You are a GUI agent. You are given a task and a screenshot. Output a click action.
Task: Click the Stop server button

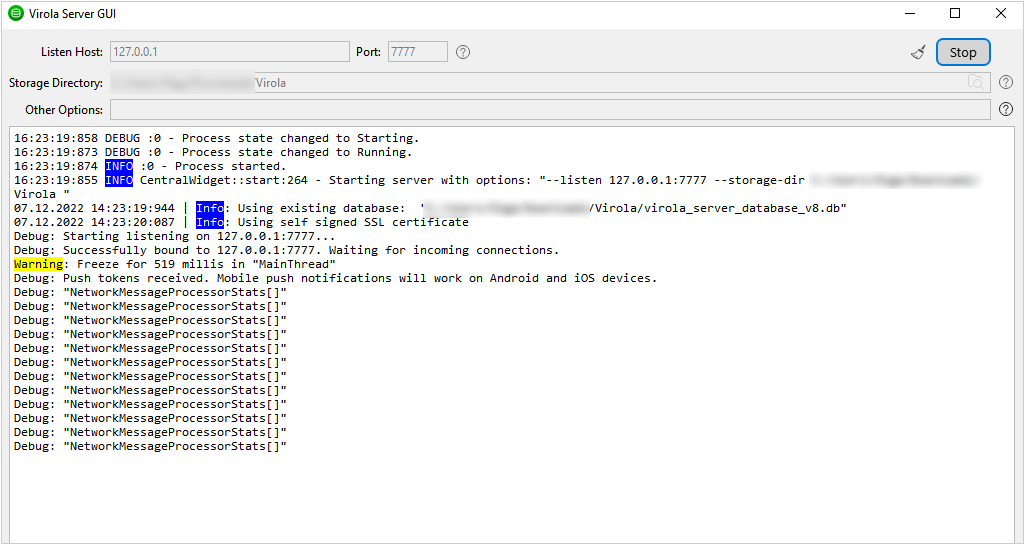963,52
